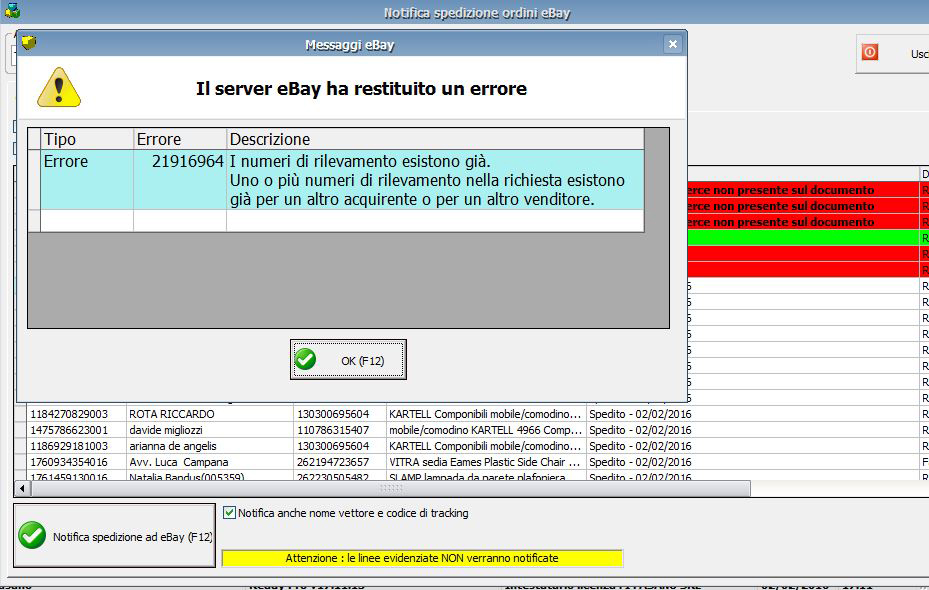929x590 pixels.
Task: Click the green checkmark icon on OK button
Action: (x=306, y=359)
